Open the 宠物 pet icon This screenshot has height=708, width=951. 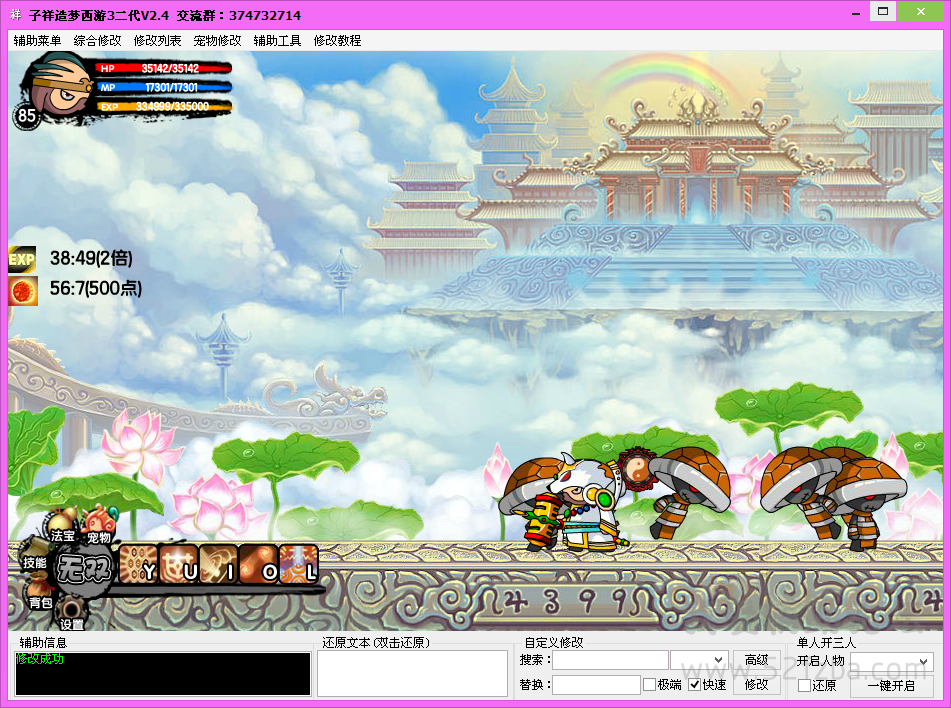tap(98, 527)
